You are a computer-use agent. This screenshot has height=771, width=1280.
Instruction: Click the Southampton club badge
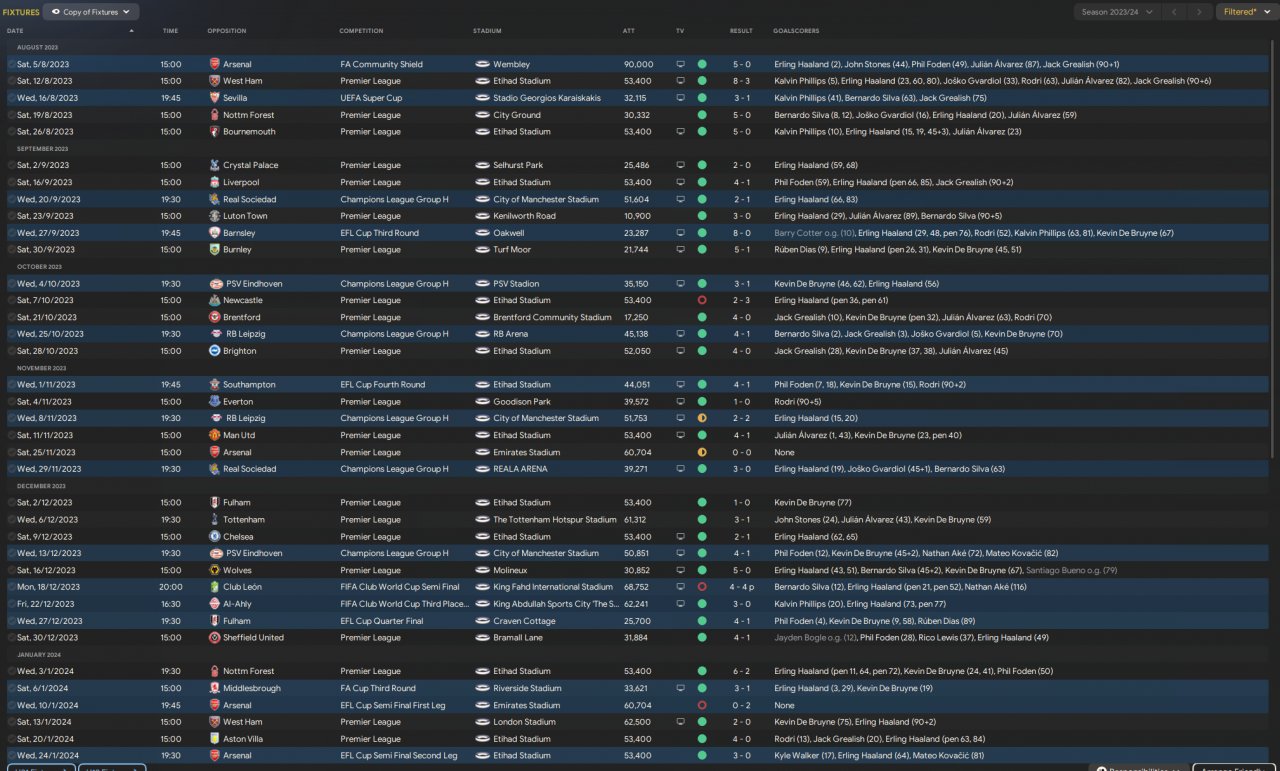214,384
